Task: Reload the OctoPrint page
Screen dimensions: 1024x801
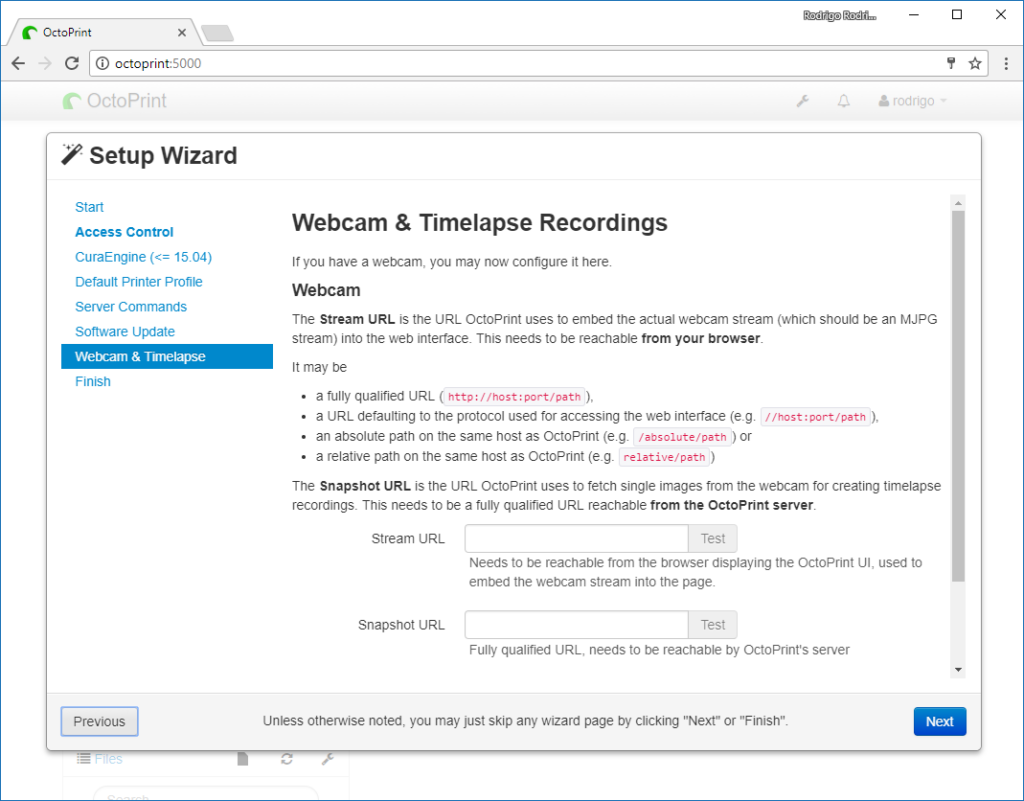Action: tap(72, 63)
